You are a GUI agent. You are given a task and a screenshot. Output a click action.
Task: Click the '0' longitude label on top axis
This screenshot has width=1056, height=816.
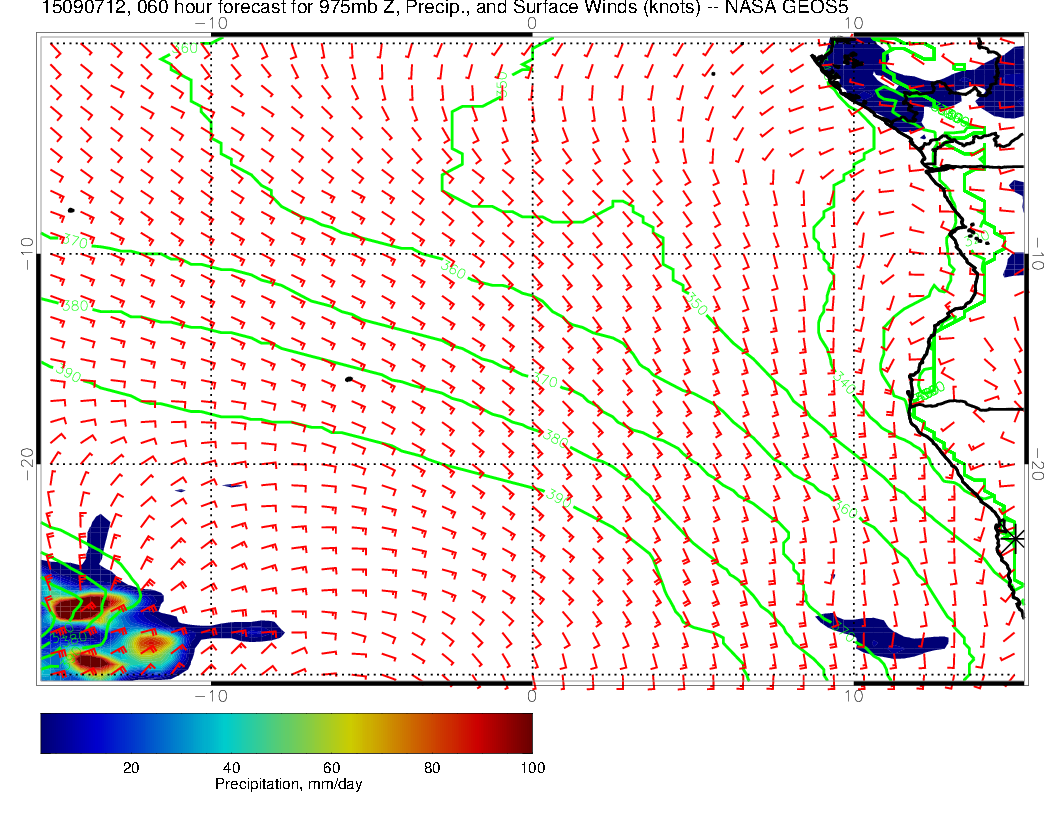(x=532, y=23)
